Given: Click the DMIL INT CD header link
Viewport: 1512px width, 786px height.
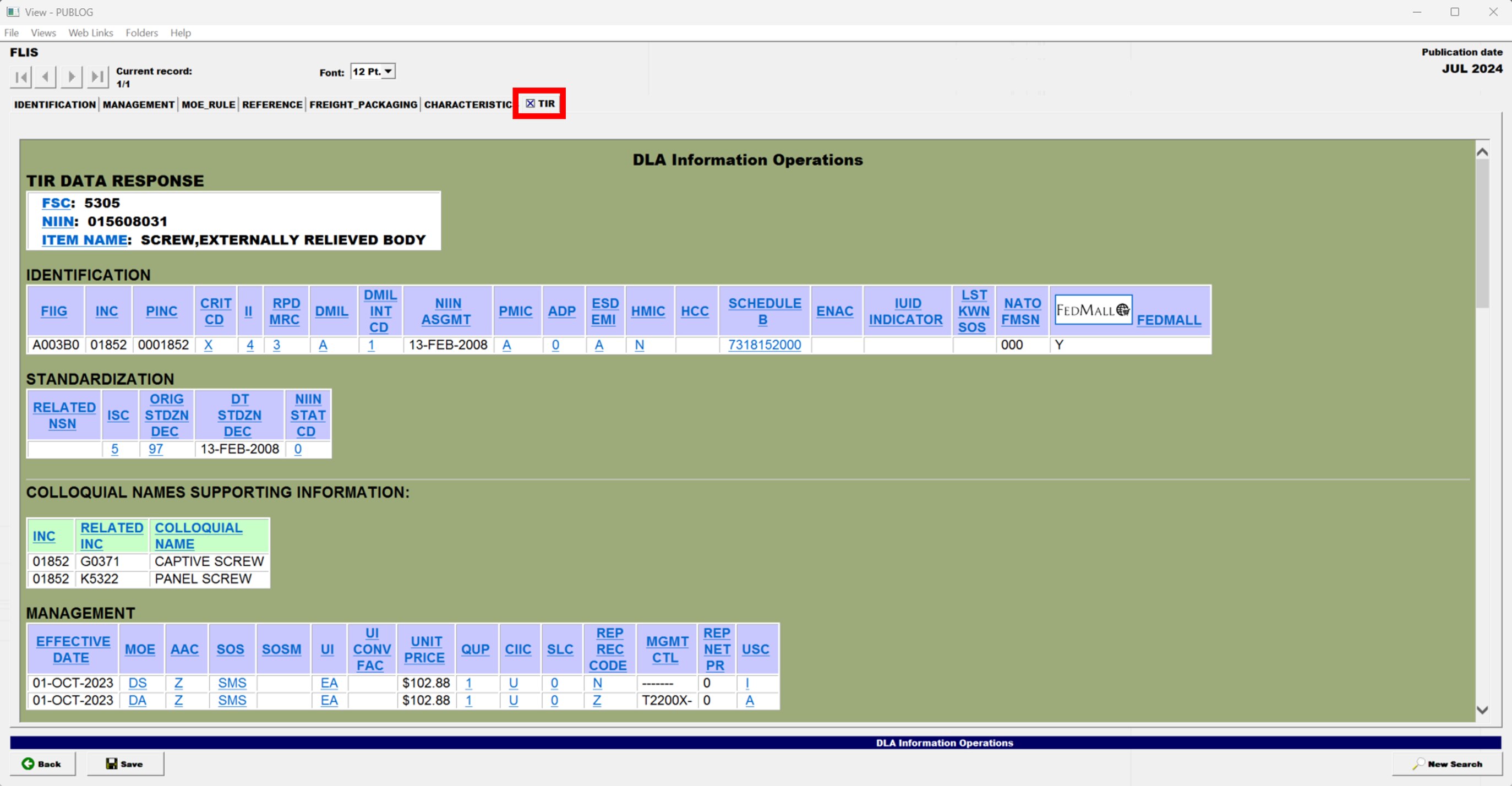Looking at the screenshot, I should click(380, 311).
